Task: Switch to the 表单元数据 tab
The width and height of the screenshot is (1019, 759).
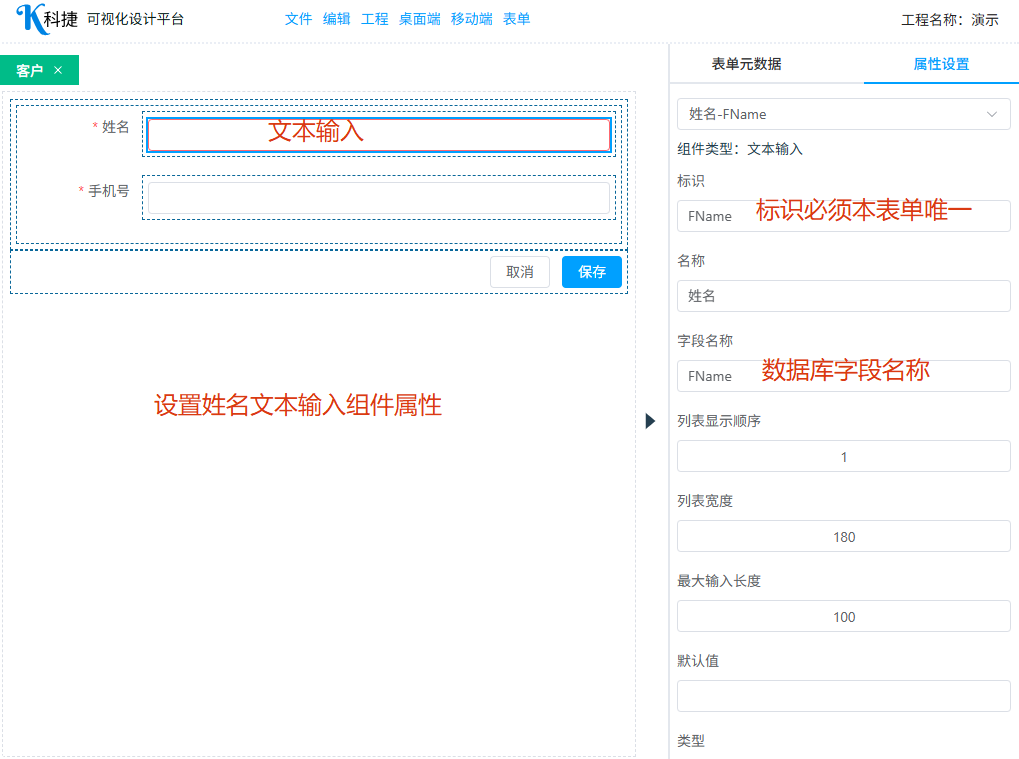Action: pos(746,64)
